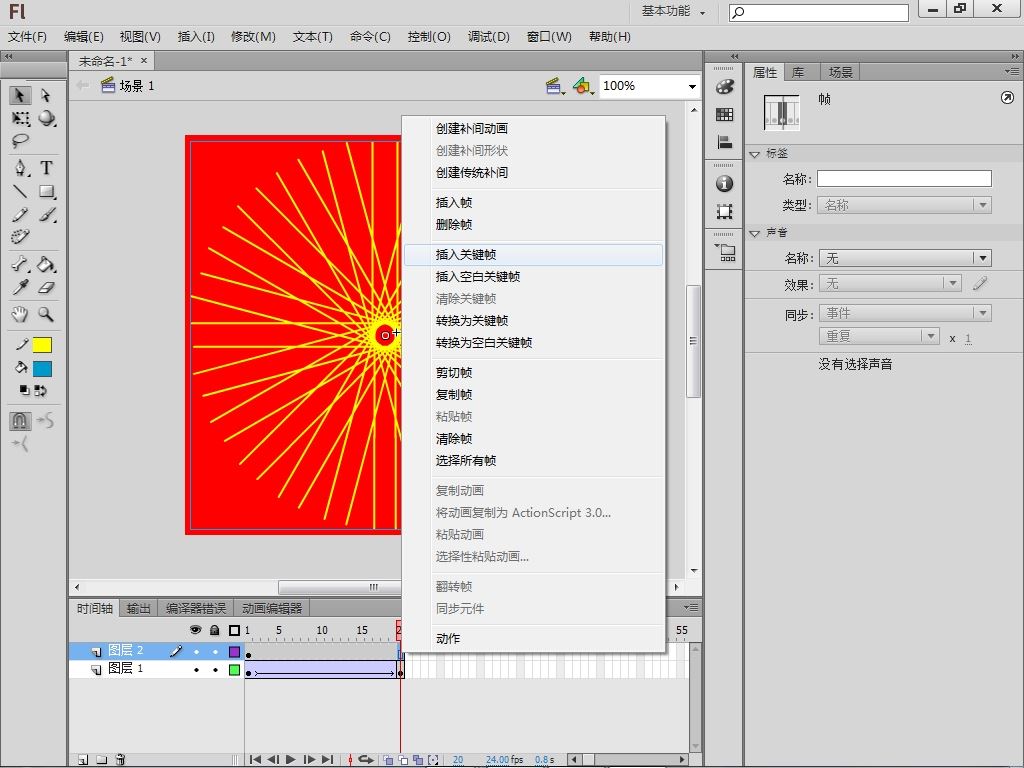The width and height of the screenshot is (1024, 768).
Task: Click delete layer trash icon
Action: coord(120,760)
